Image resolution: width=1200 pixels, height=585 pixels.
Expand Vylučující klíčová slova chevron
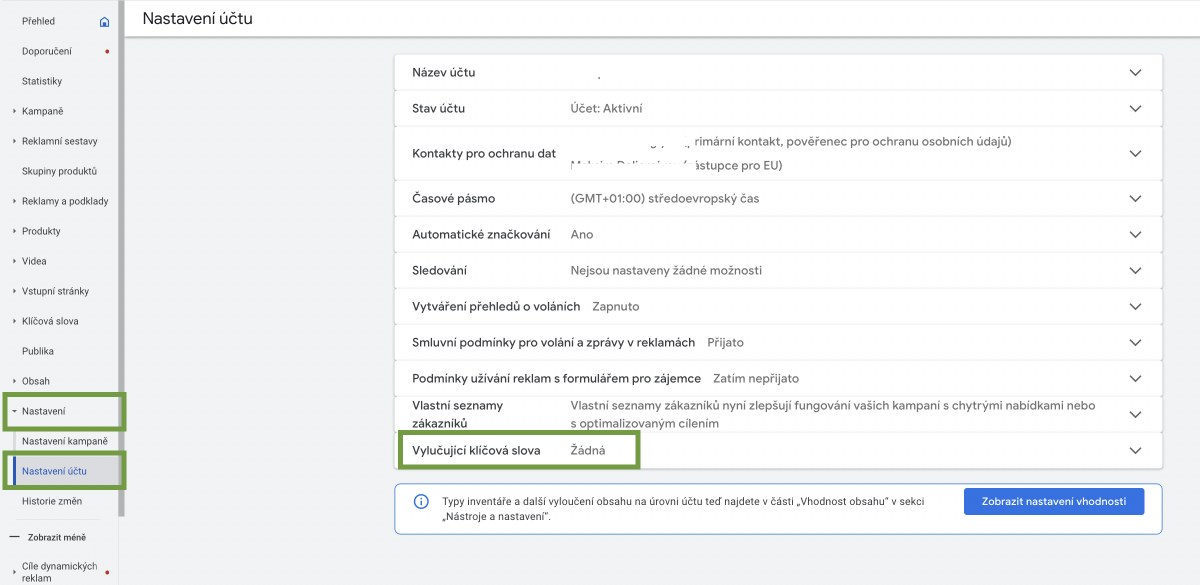coord(1135,450)
